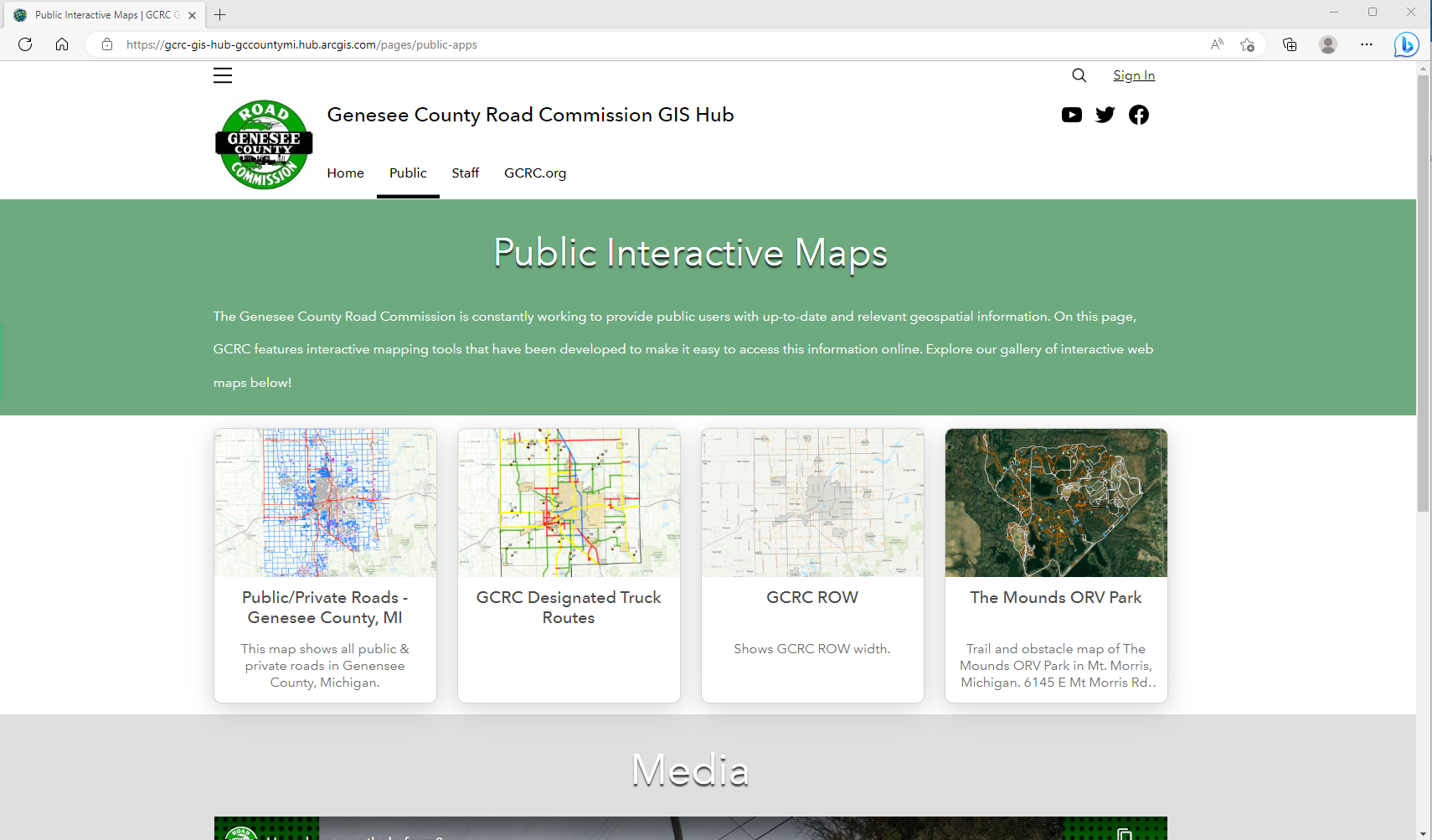Open the browser settings menu
Viewport: 1432px width, 840px height.
click(x=1366, y=44)
